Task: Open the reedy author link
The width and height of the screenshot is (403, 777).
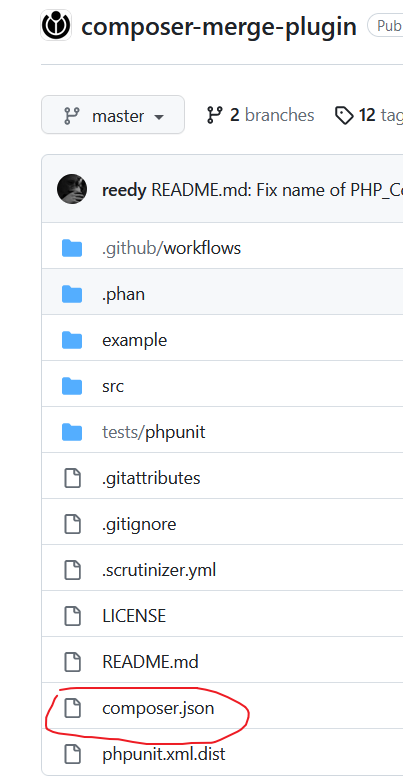Action: coord(124,190)
